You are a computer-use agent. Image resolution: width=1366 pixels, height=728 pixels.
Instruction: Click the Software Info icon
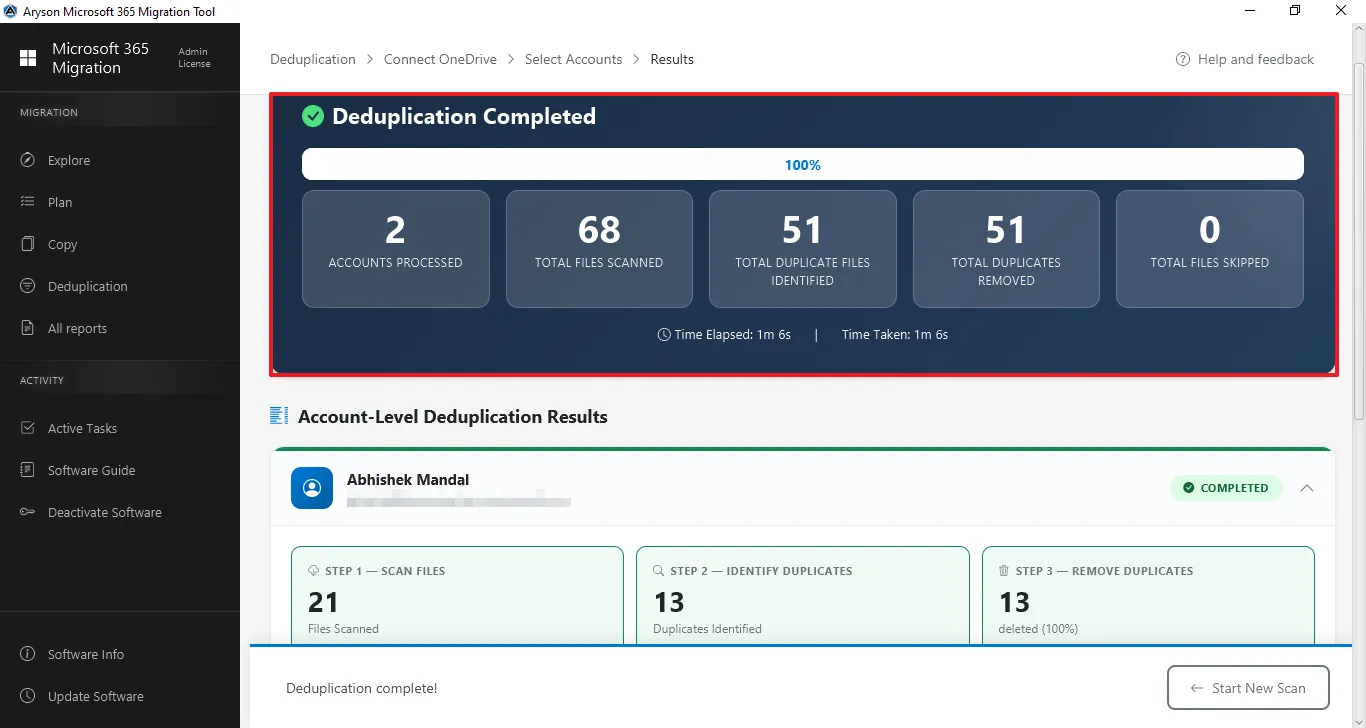click(x=28, y=654)
